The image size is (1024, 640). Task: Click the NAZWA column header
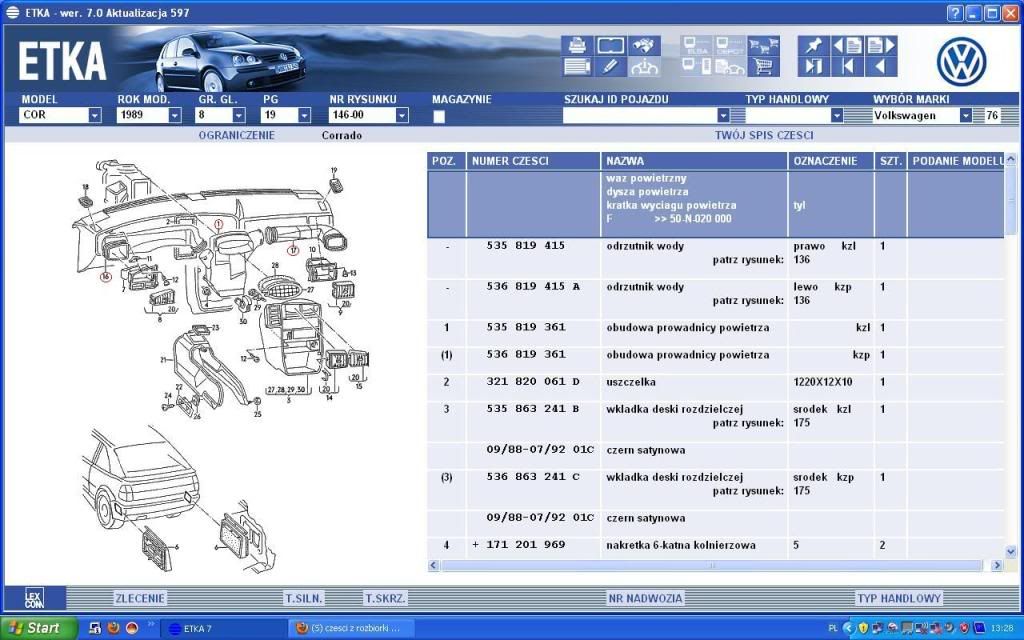[x=694, y=161]
